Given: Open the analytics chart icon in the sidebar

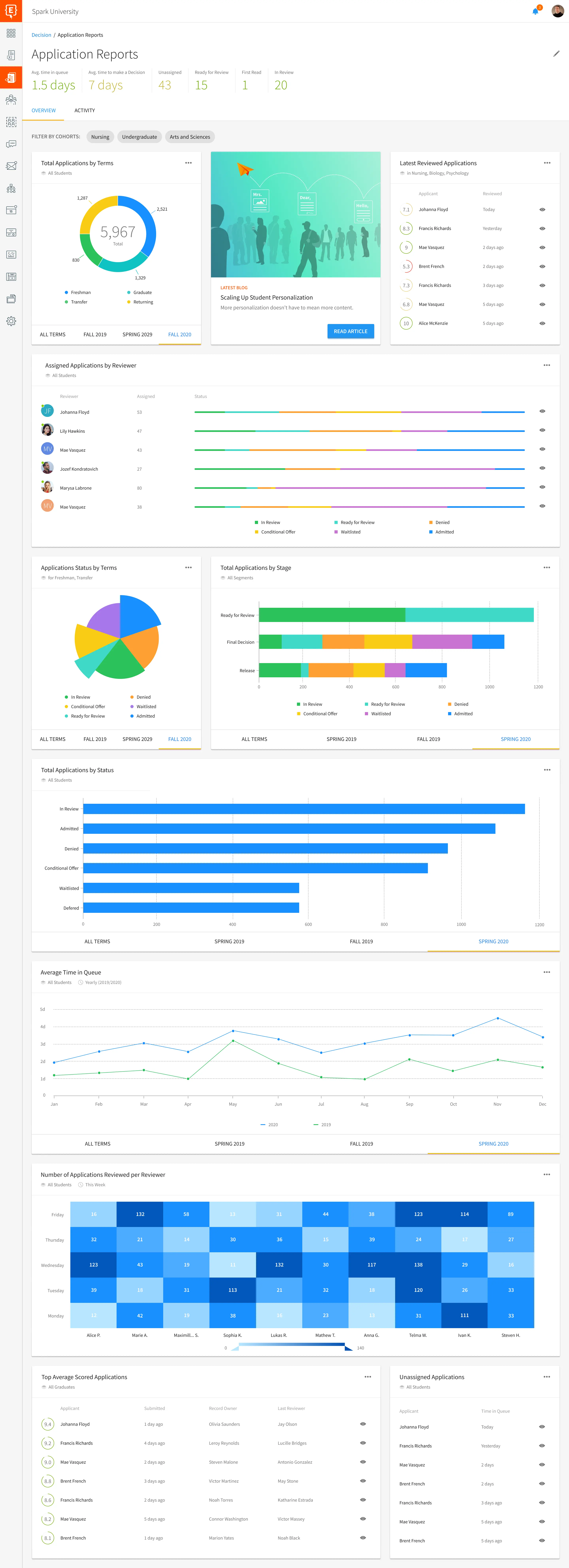Looking at the screenshot, I should (11, 254).
